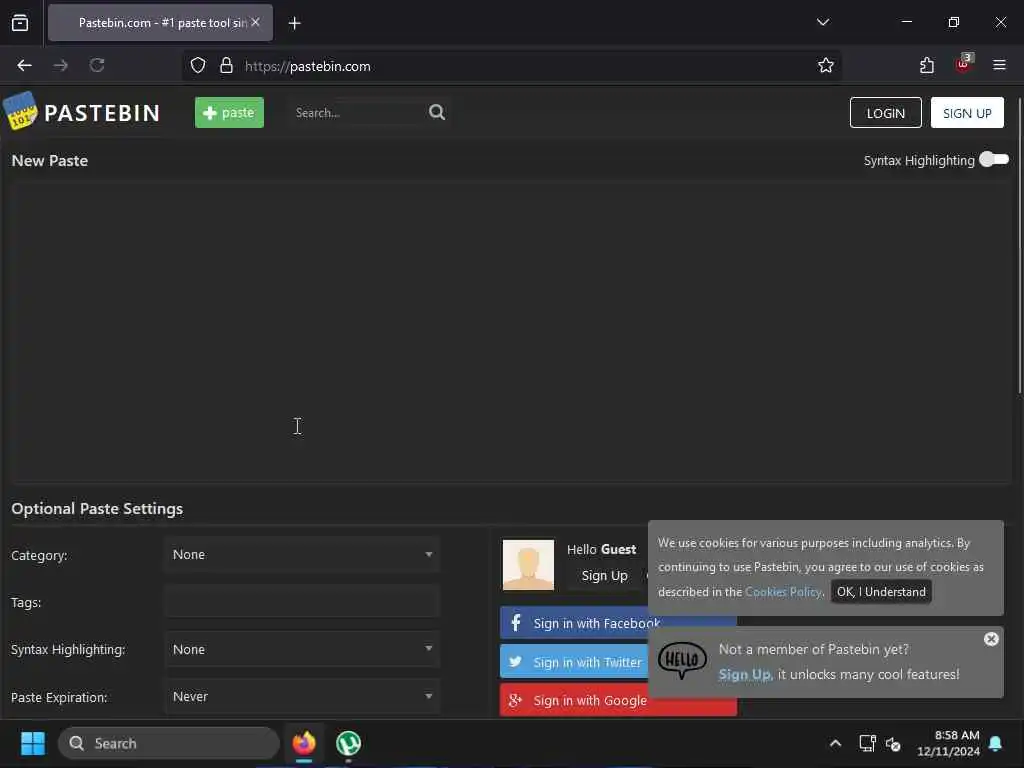Click the Firefox taskbar icon
Image resolution: width=1024 pixels, height=768 pixels.
tap(304, 743)
